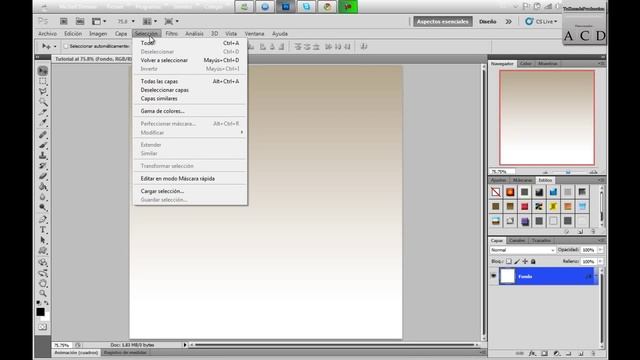This screenshot has height=360, width=640.
Task: Choose Editar en modo Máscara rápida
Action: coord(190,178)
